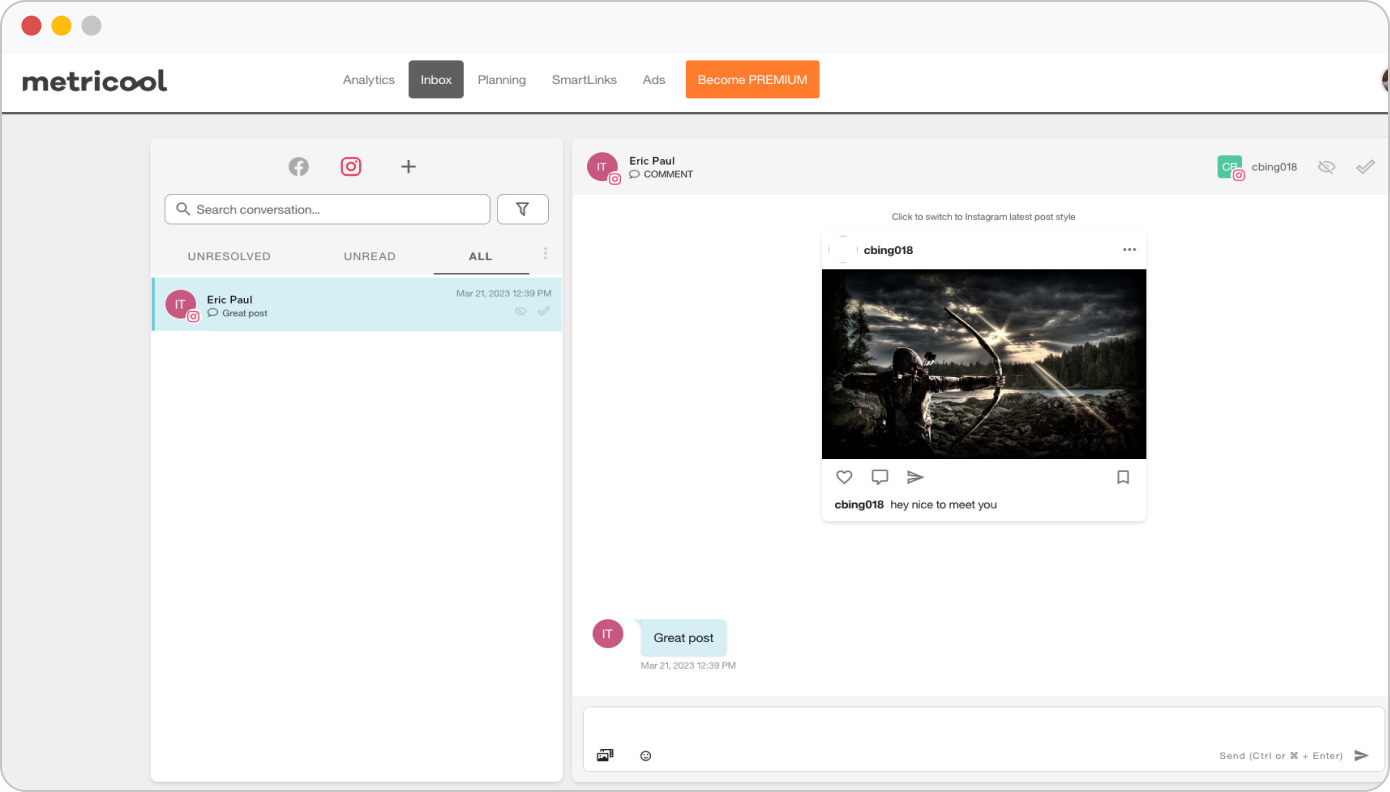Bookmark the cbing018 post
The width and height of the screenshot is (1390, 792).
[1122, 477]
